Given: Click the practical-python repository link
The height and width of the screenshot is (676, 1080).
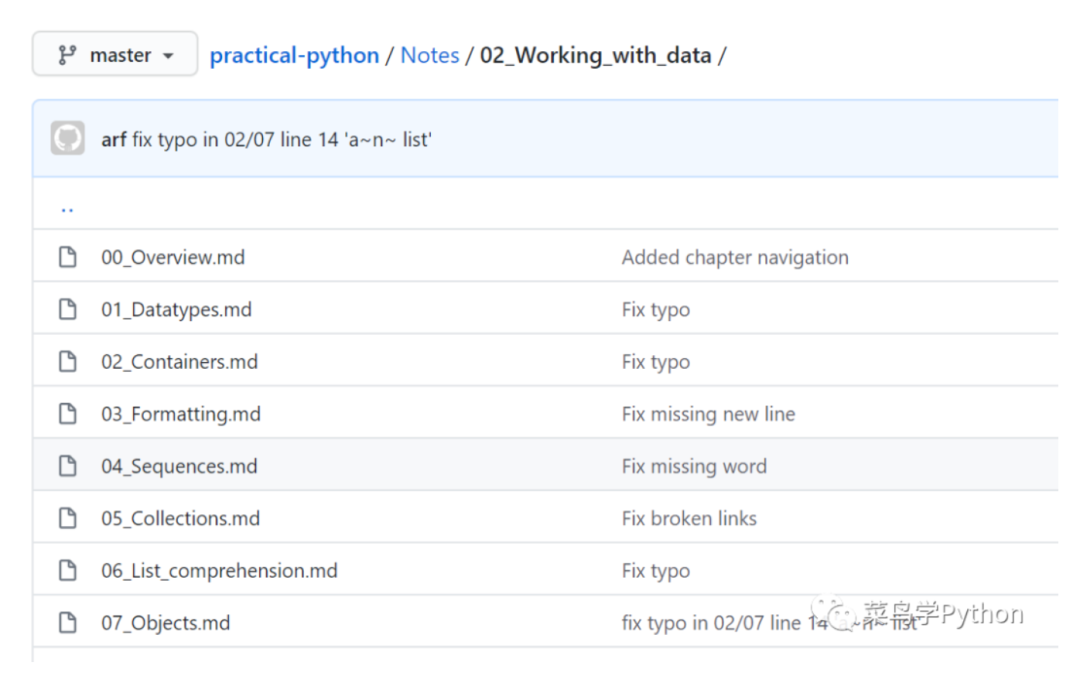Looking at the screenshot, I should [294, 55].
